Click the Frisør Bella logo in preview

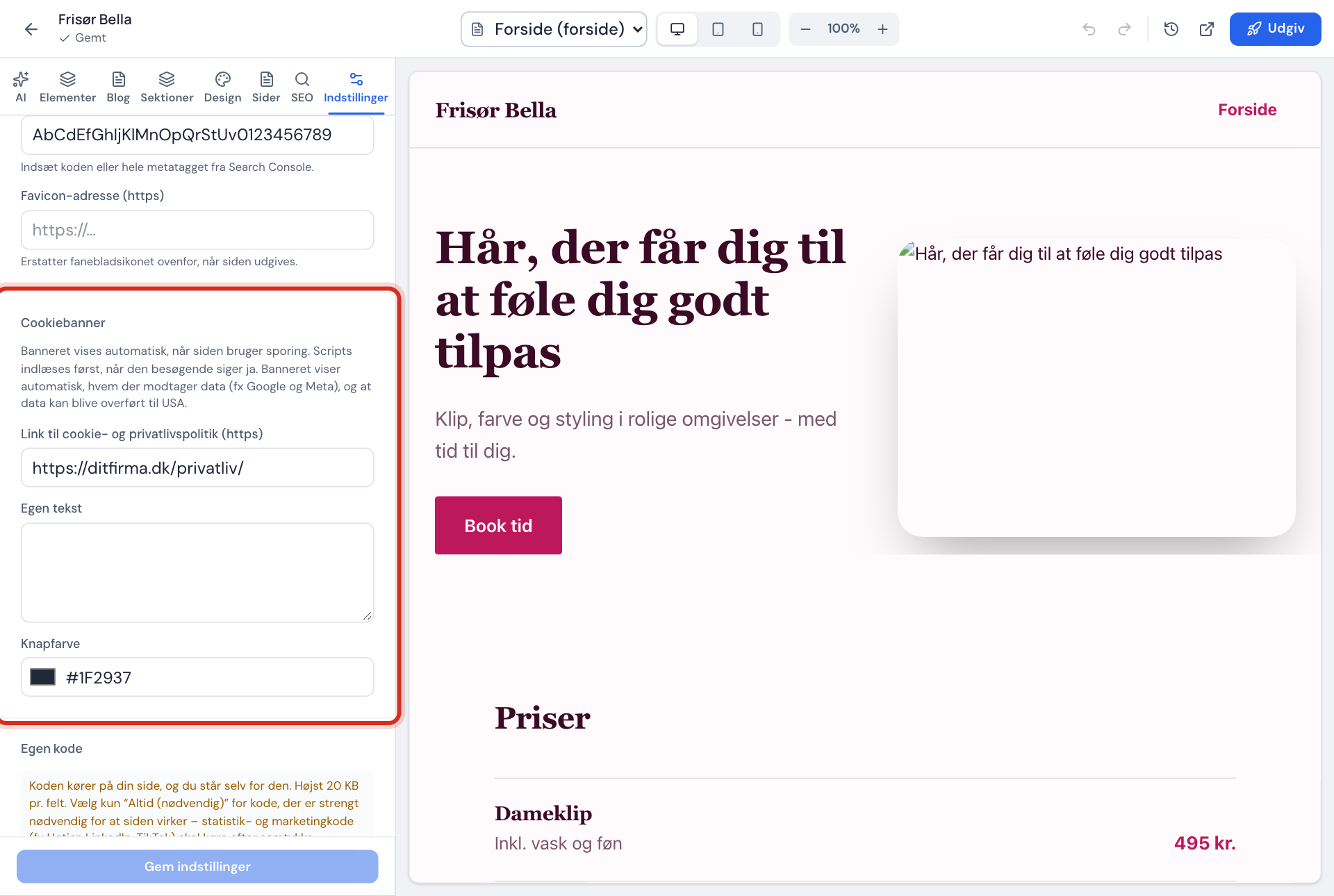[x=495, y=110]
